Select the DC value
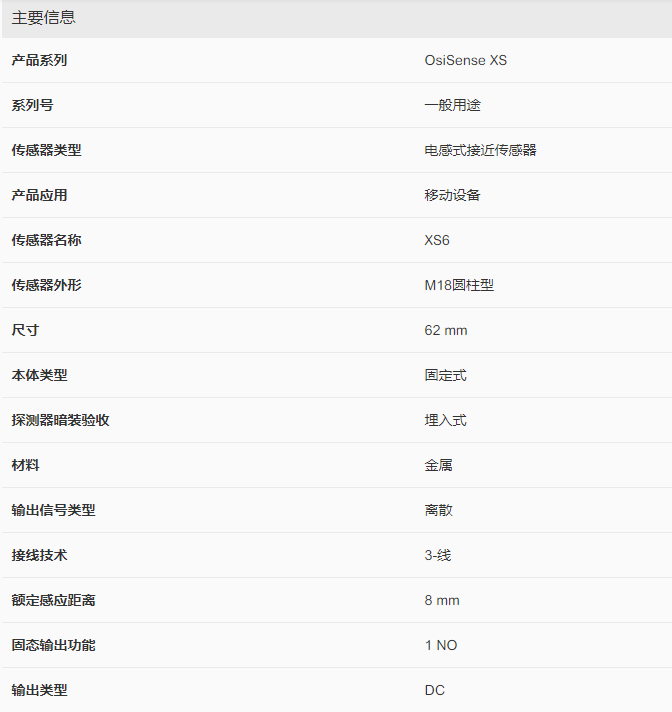This screenshot has width=672, height=712. [435, 690]
